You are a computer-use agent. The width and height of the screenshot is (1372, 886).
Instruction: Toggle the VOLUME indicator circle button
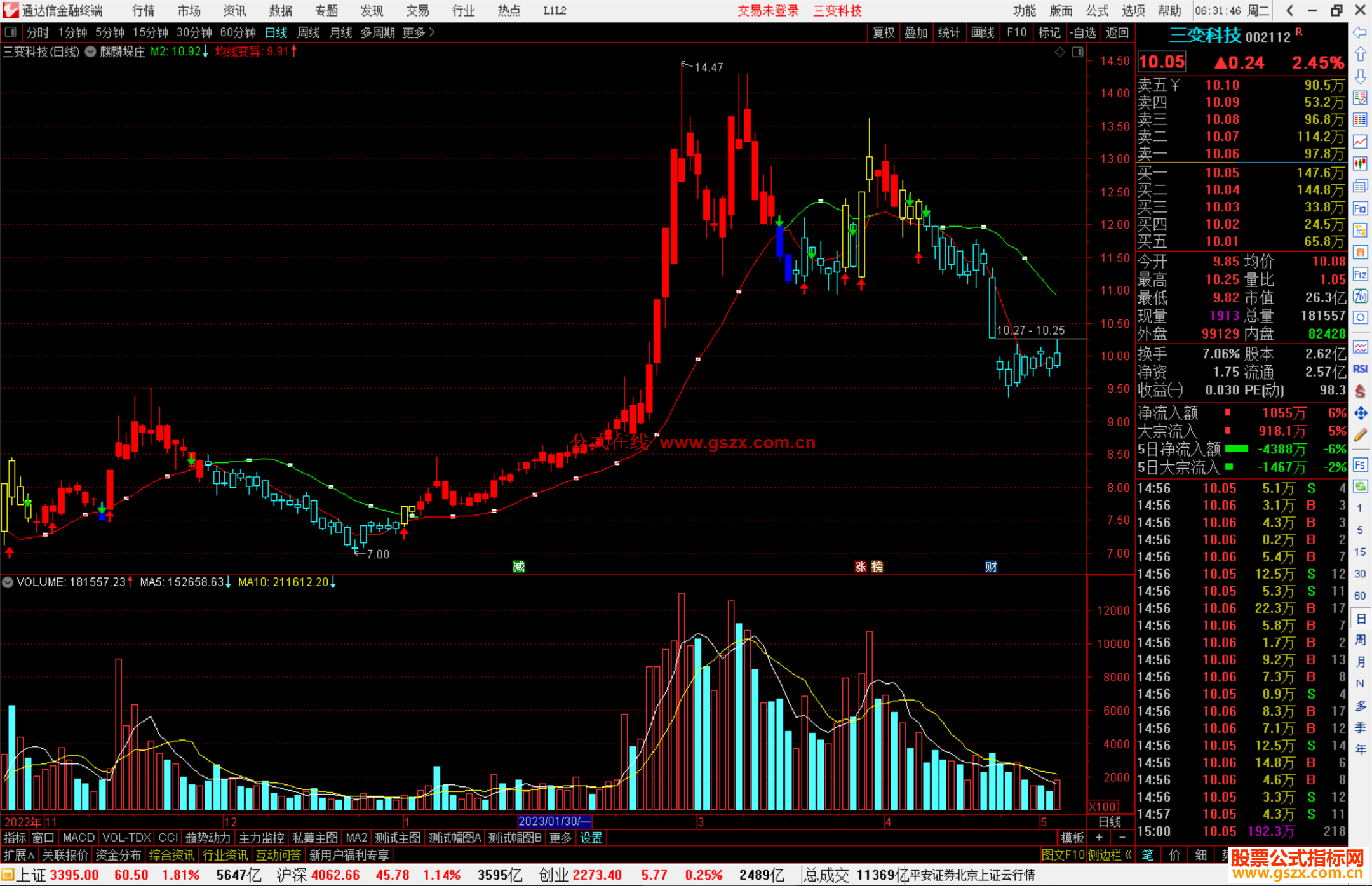(x=8, y=582)
